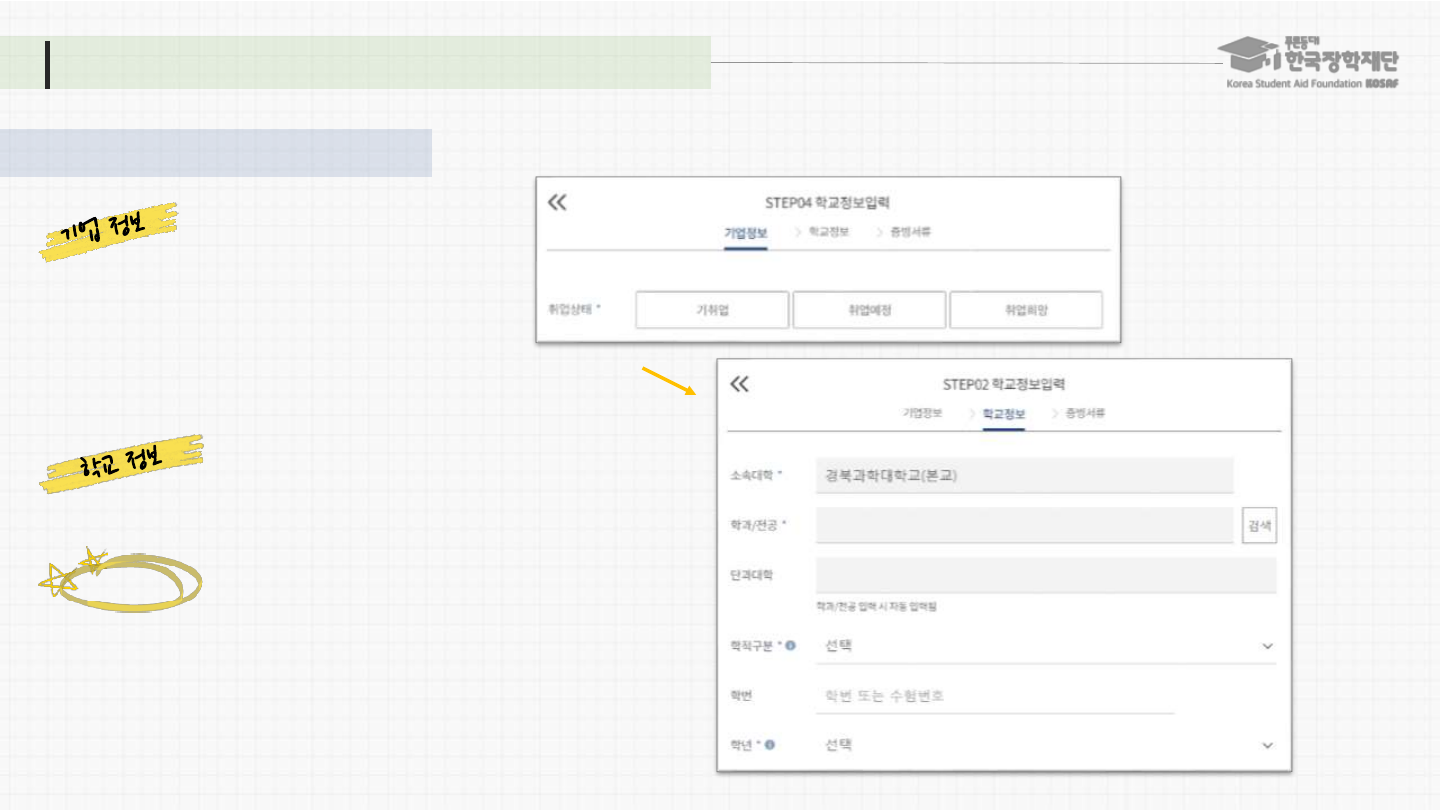Click the yellow star scribble graphic

point(119,580)
